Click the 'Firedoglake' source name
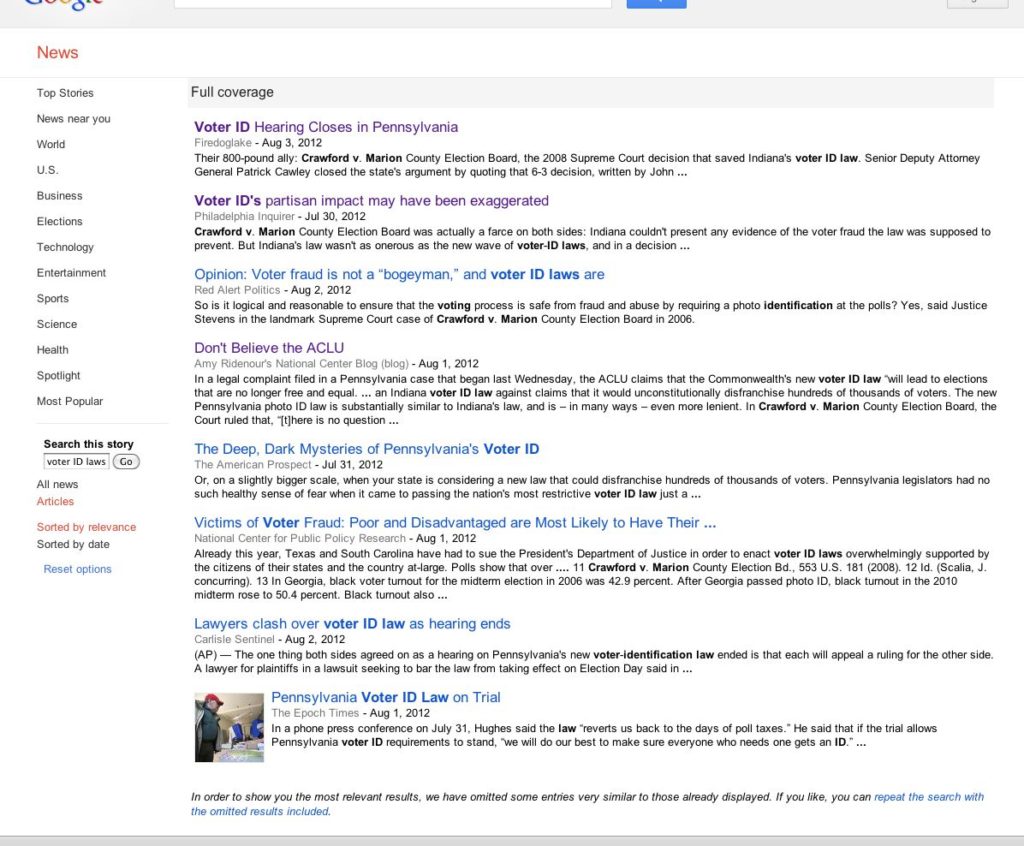 coord(223,143)
